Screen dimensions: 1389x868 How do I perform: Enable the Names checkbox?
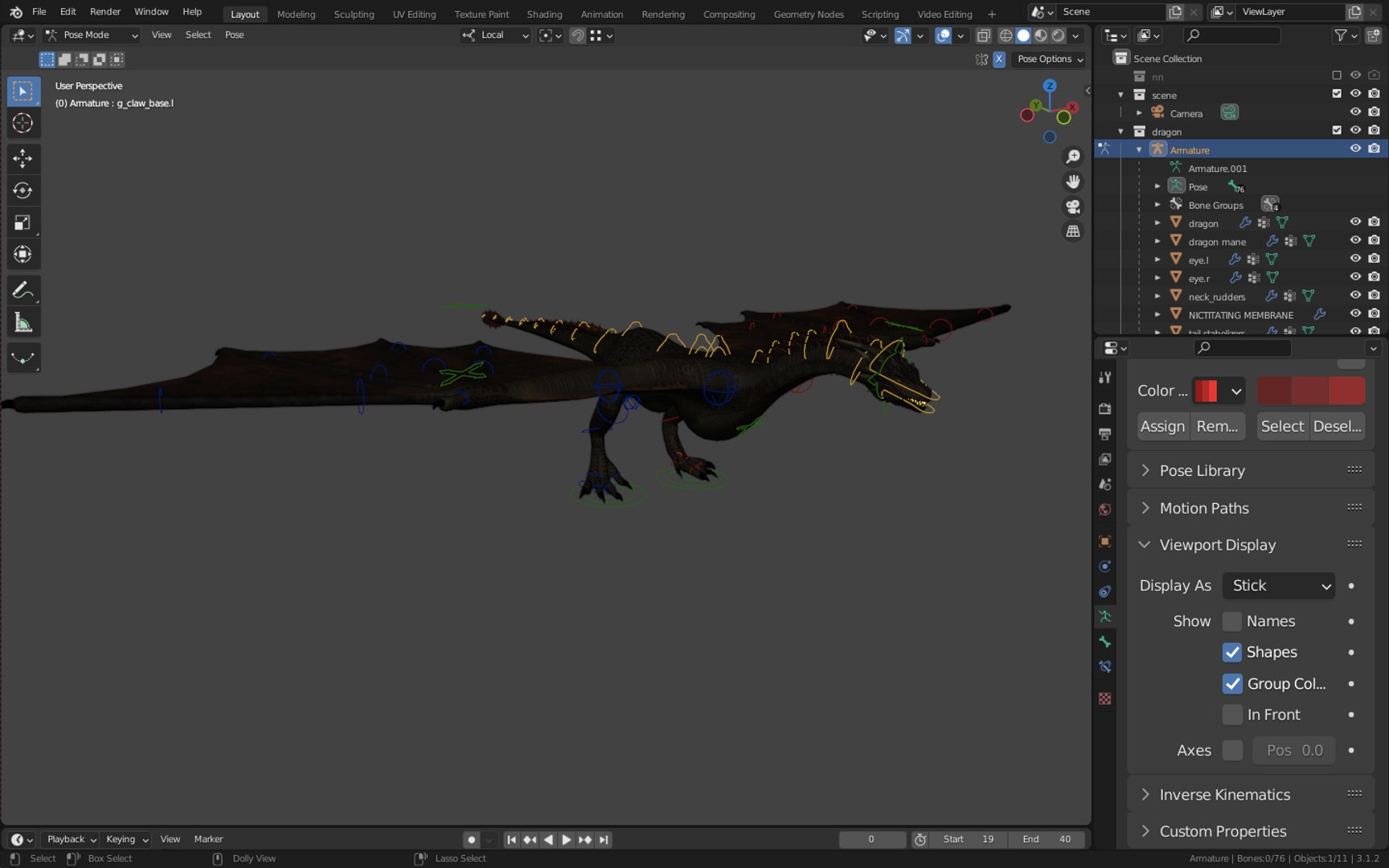tap(1232, 621)
